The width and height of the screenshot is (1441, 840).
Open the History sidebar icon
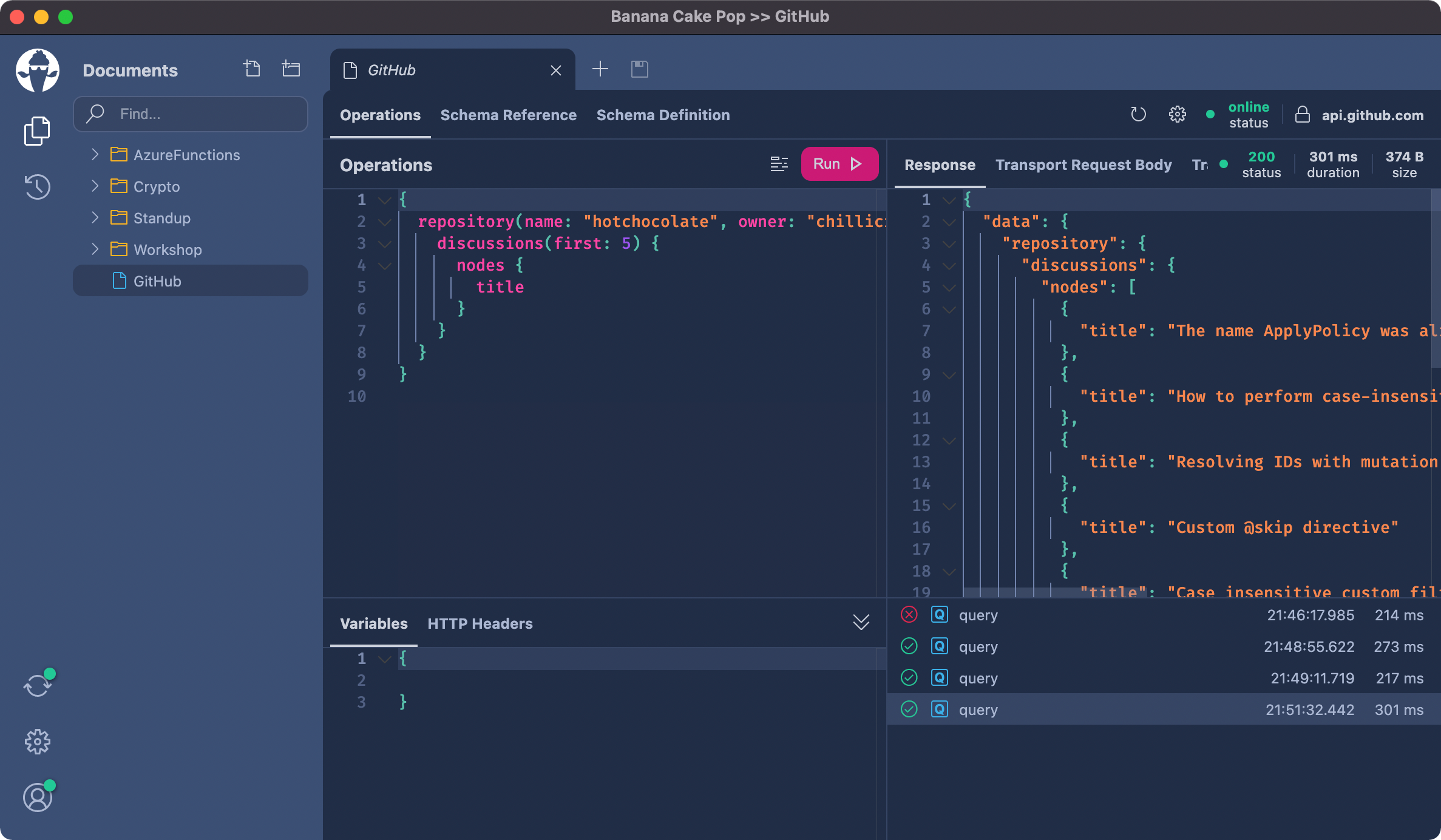[x=37, y=186]
